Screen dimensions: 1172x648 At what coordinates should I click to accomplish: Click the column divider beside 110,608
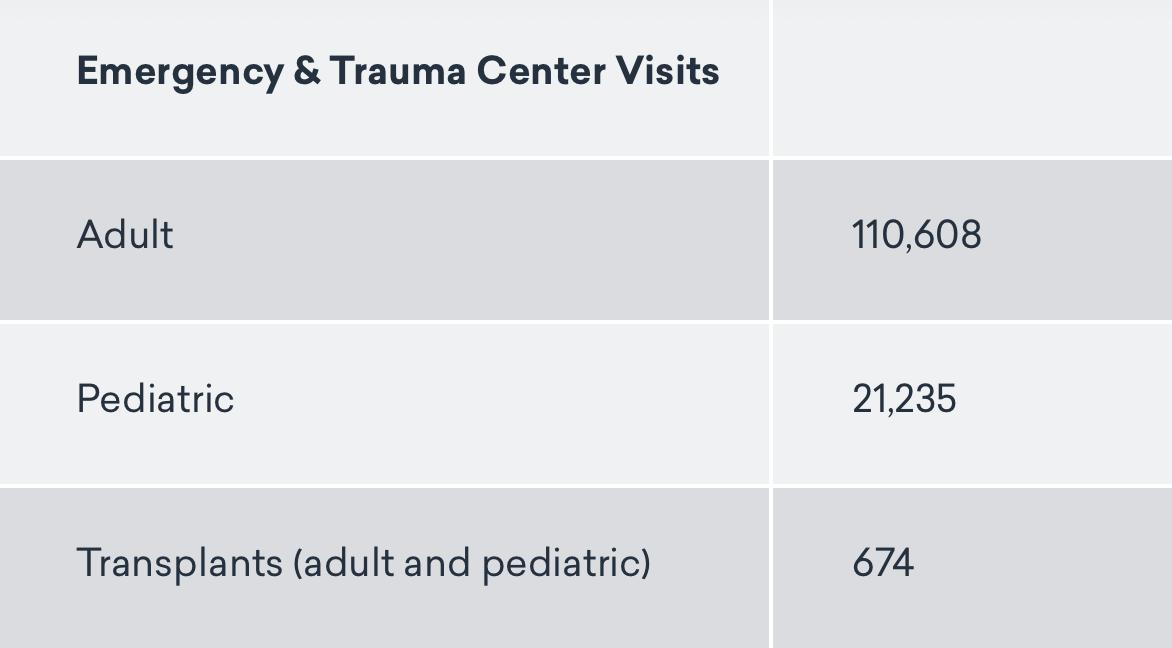[771, 240]
